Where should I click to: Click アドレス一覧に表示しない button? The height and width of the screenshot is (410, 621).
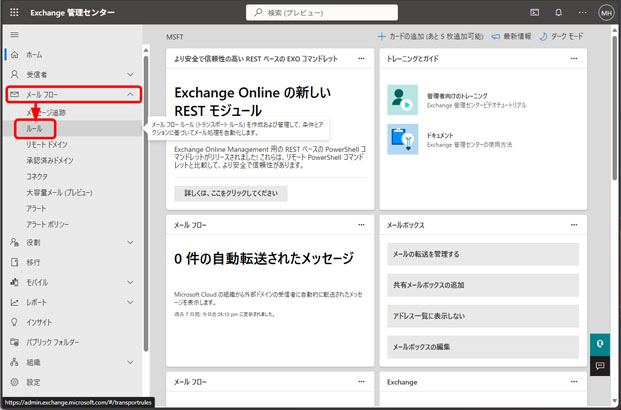[x=483, y=316]
